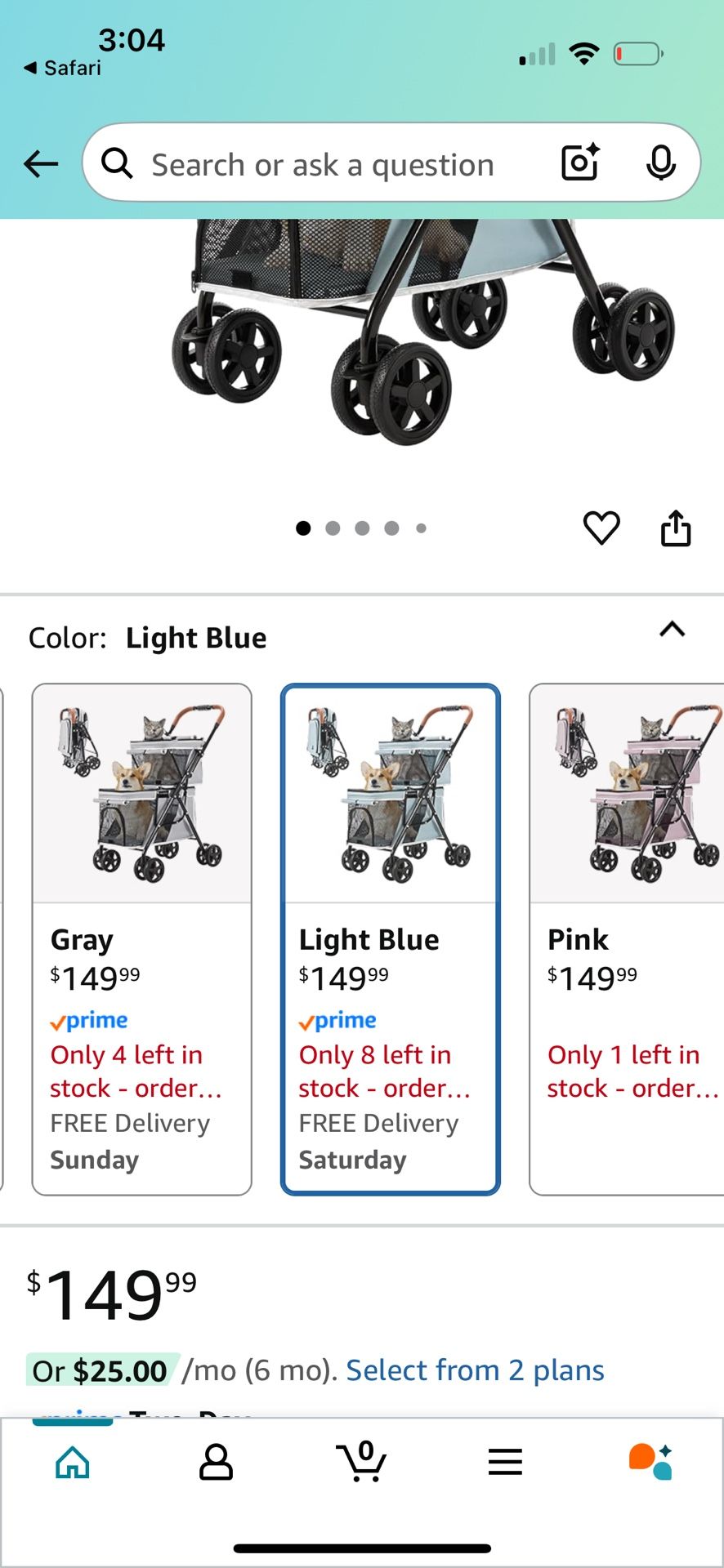Add the stroller to your wish list heart
The width and height of the screenshot is (724, 1568).
601,527
